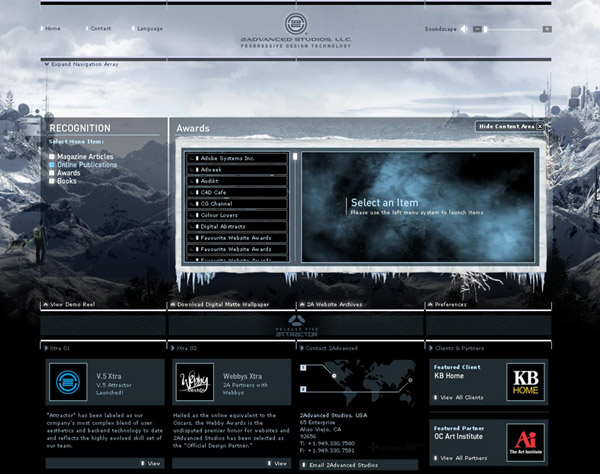
Task: Expand the Navigation Array
Action: (x=82, y=64)
